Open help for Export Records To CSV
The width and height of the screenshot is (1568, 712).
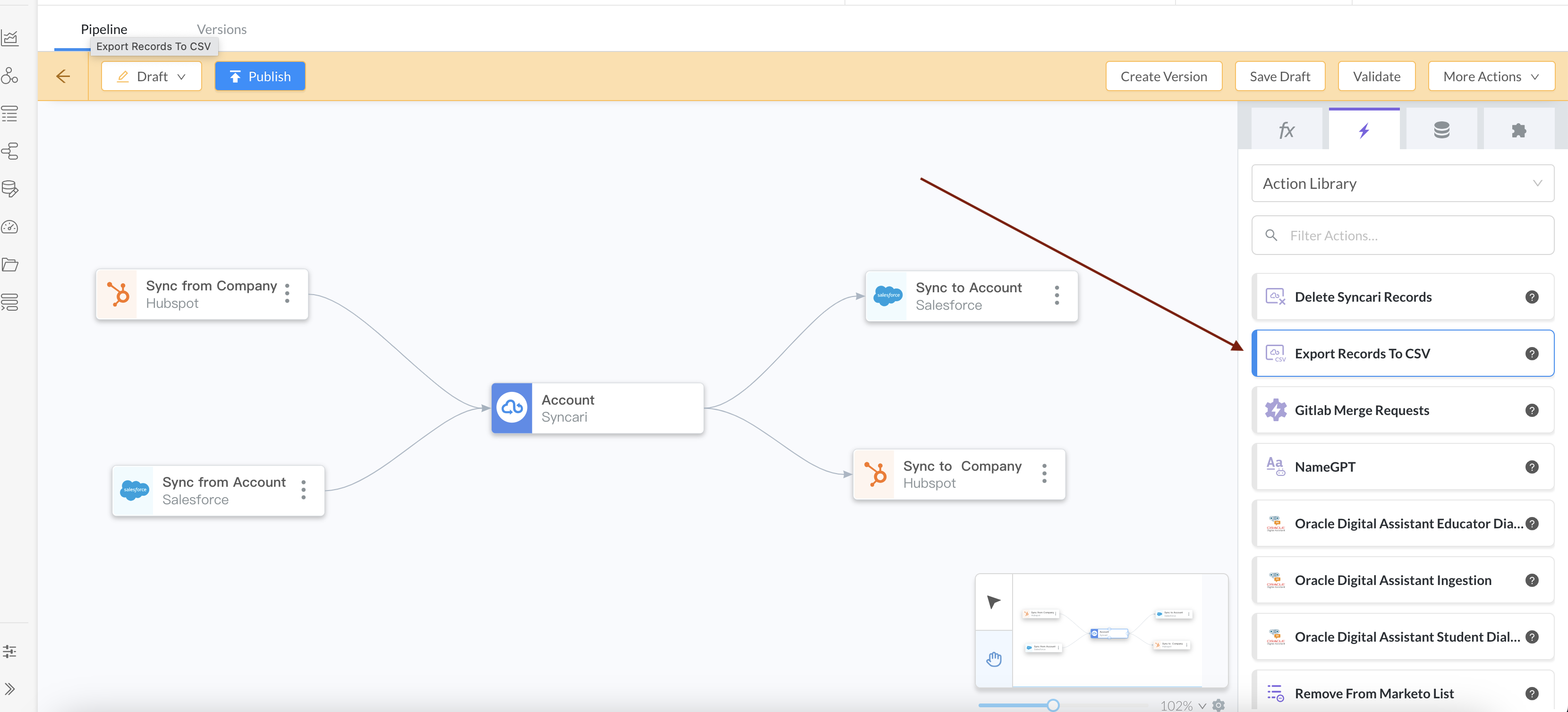(x=1532, y=354)
